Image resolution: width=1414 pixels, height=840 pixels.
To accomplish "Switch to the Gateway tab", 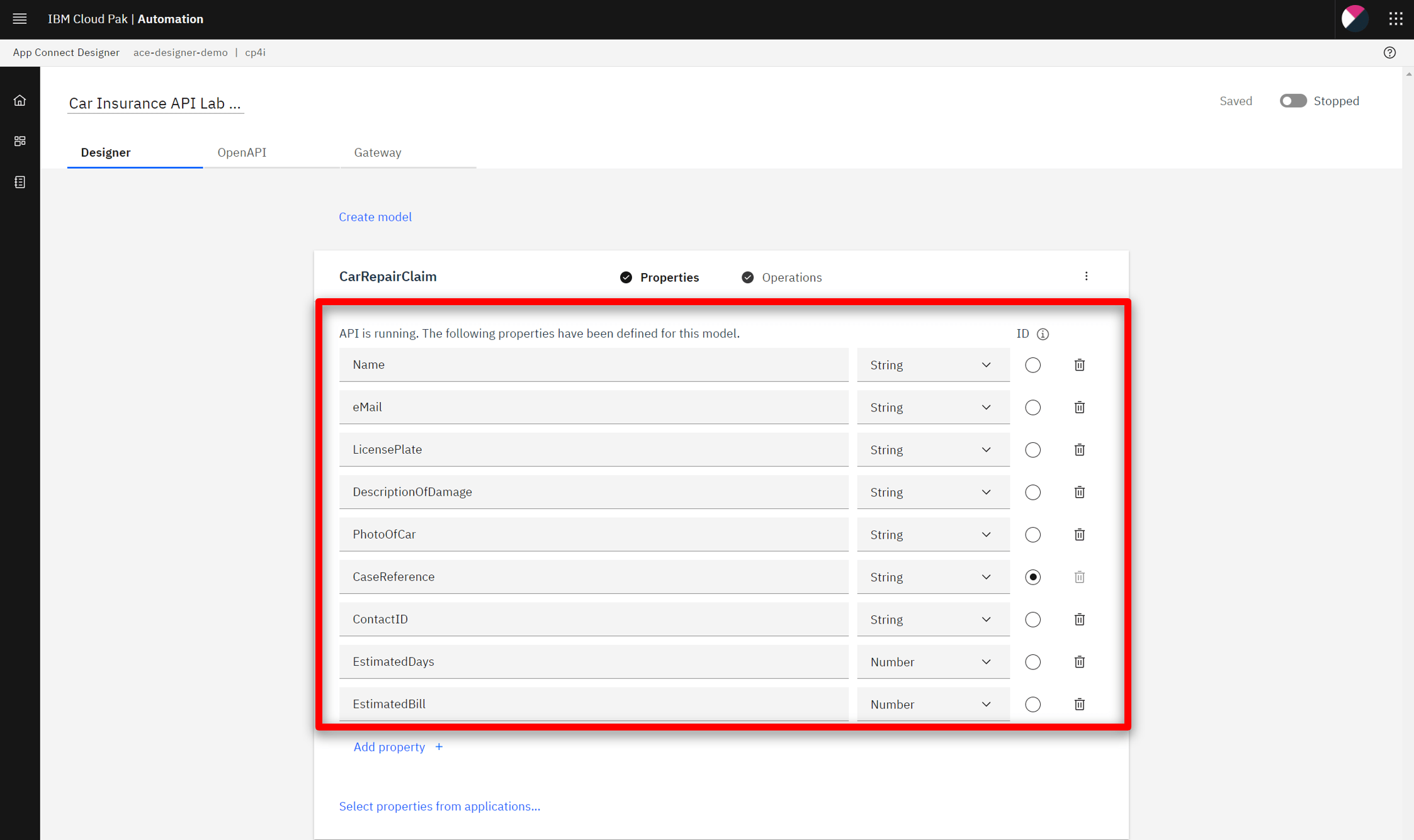I will click(377, 152).
